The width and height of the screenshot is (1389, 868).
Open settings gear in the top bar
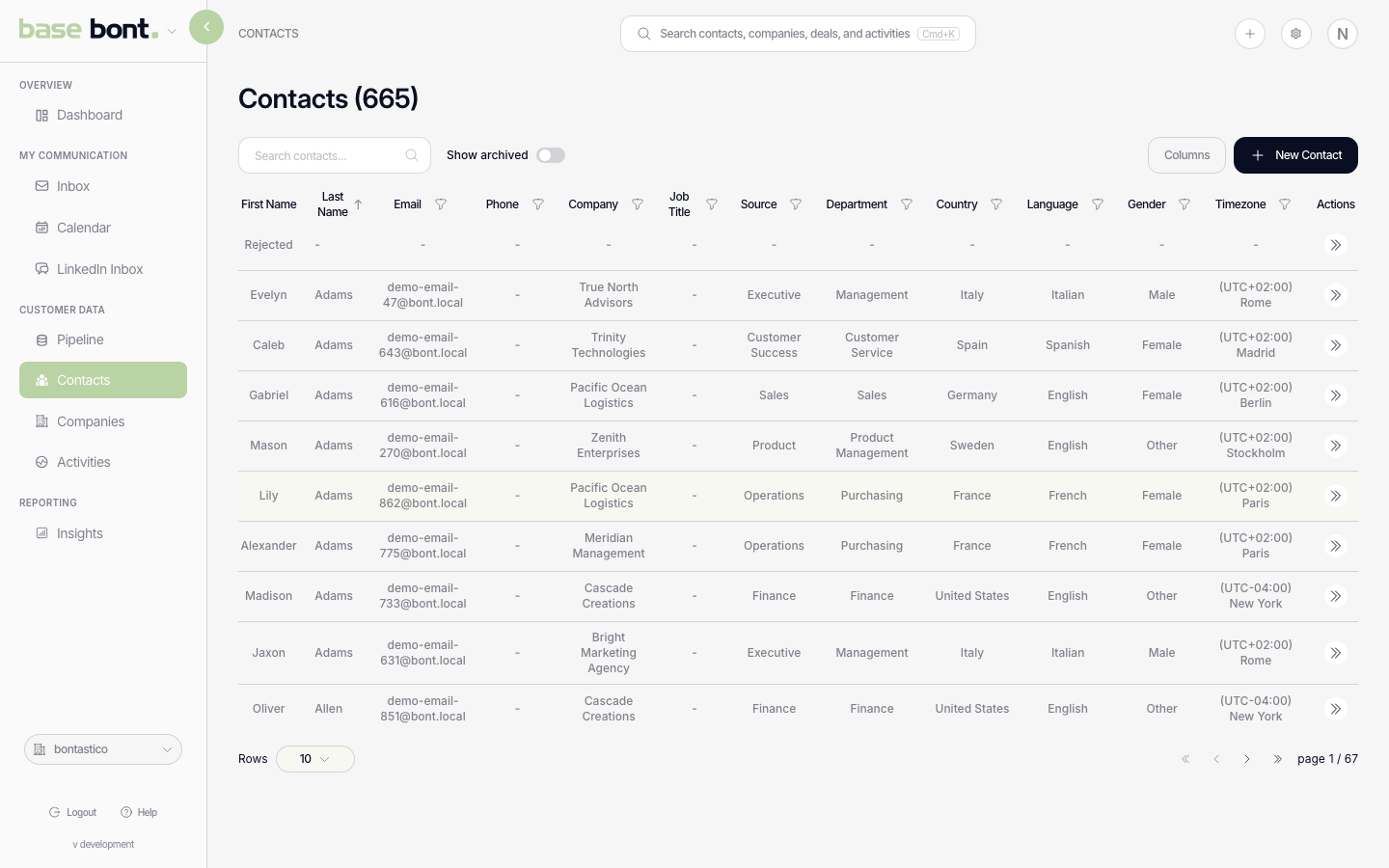click(x=1296, y=34)
